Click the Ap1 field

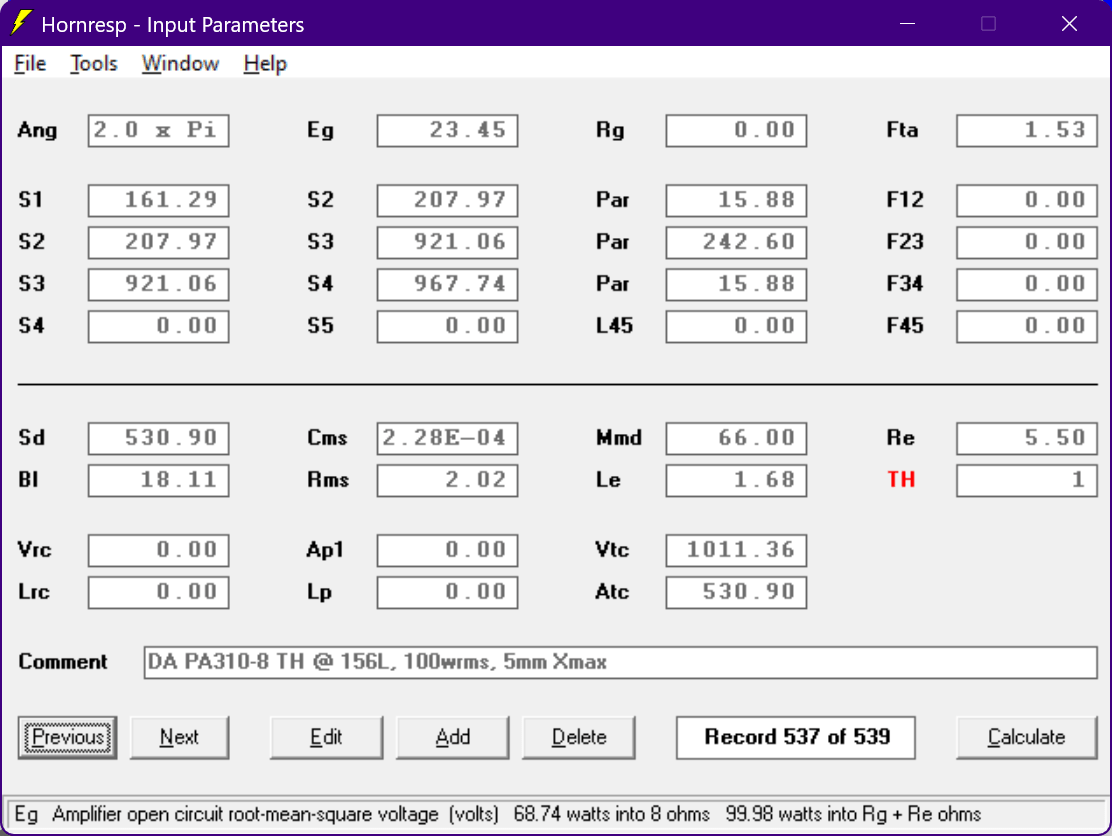pos(447,550)
